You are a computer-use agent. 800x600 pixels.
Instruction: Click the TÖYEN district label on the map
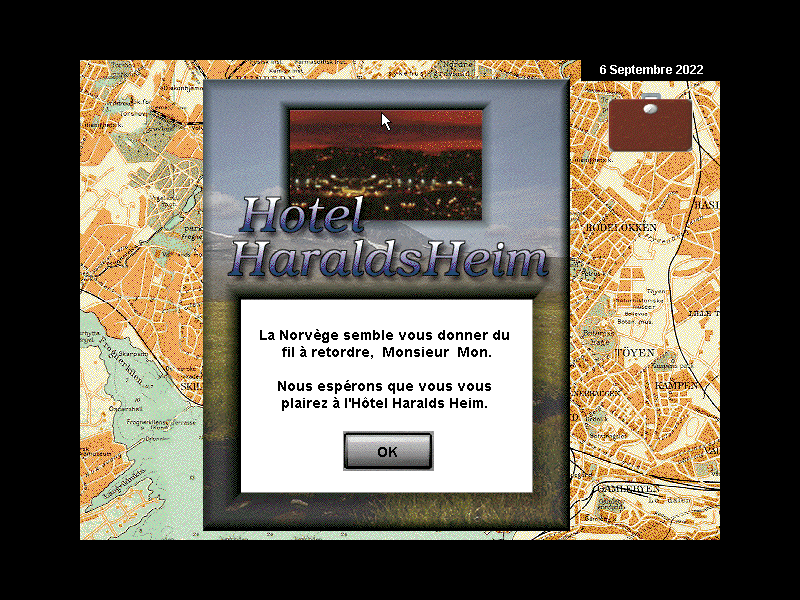point(635,353)
